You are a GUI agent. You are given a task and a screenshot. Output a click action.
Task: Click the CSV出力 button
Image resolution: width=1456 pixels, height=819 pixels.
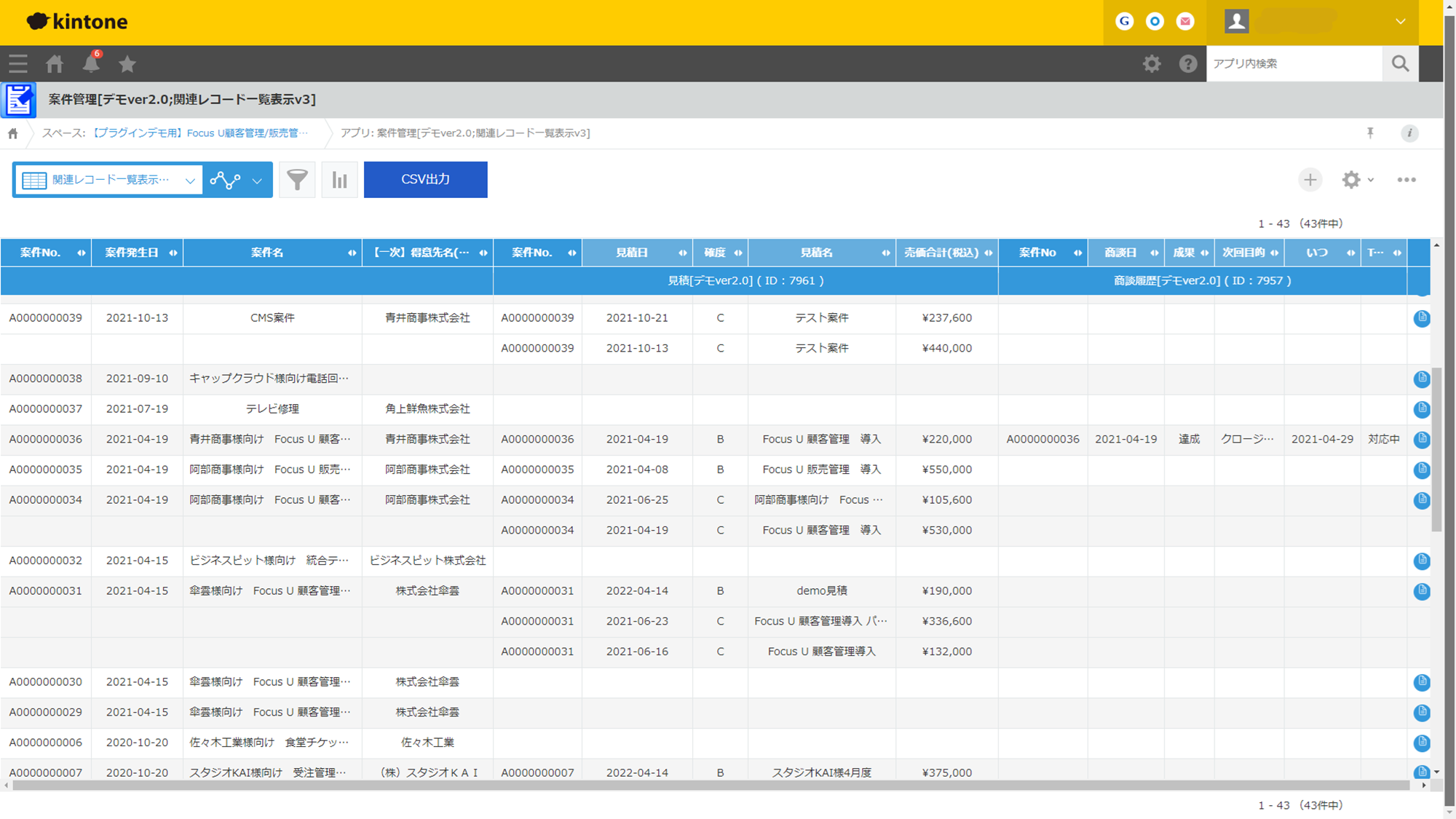[425, 179]
